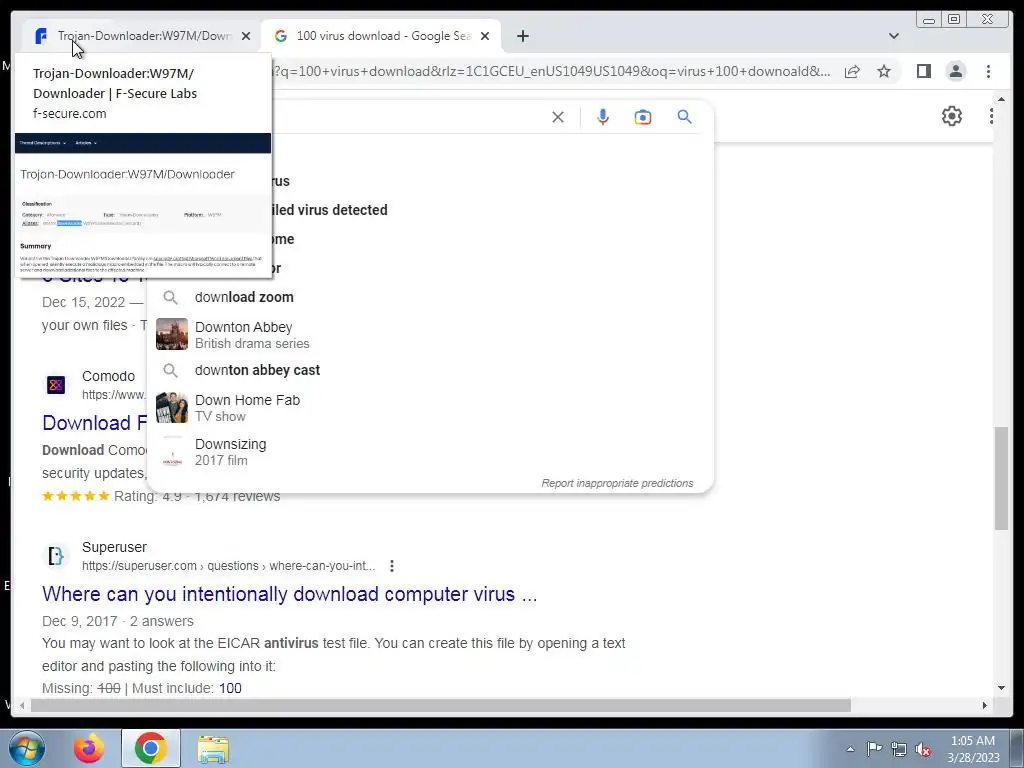Open Google quick settings gear

(952, 116)
